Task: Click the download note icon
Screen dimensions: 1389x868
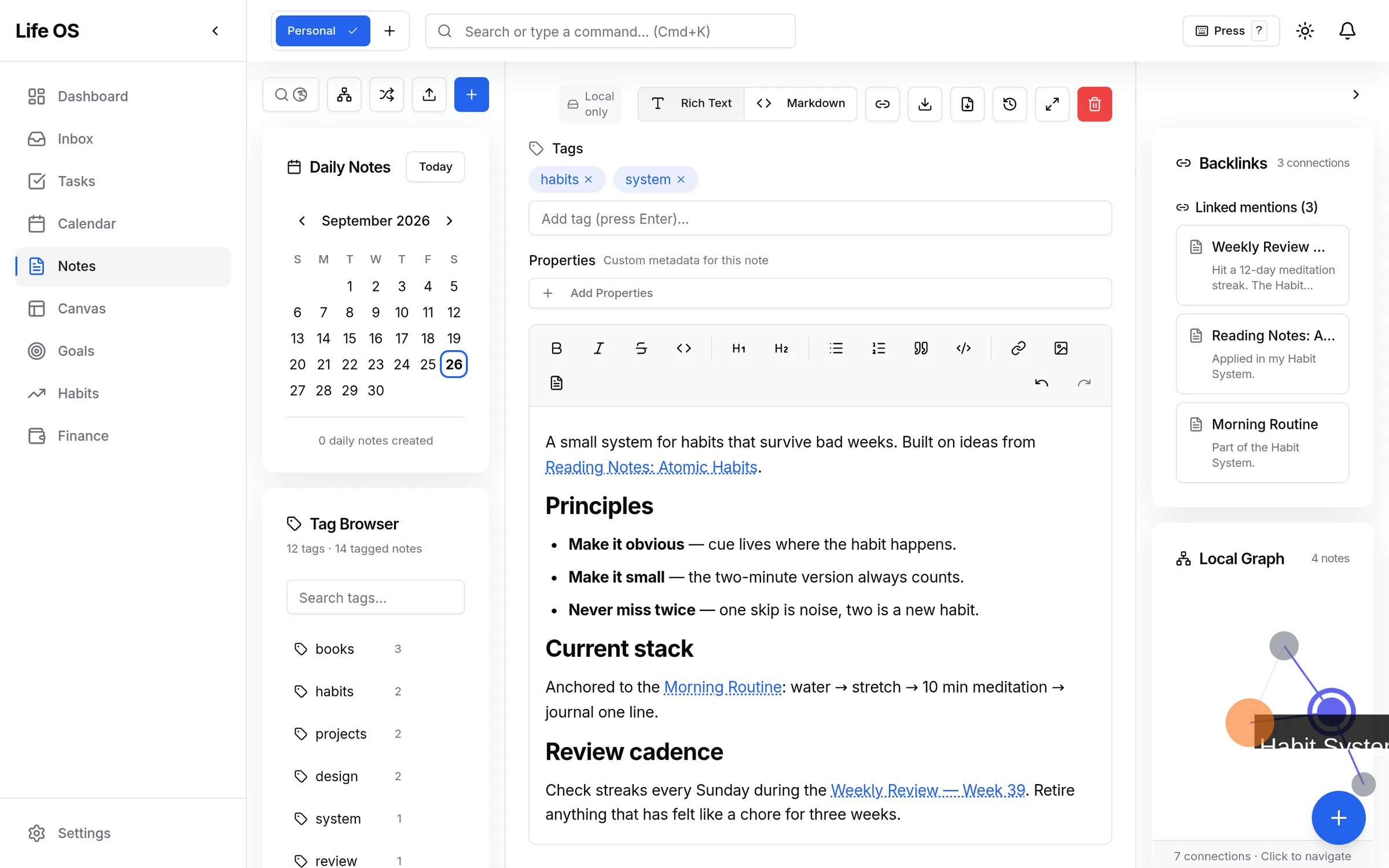Action: pyautogui.click(x=925, y=104)
